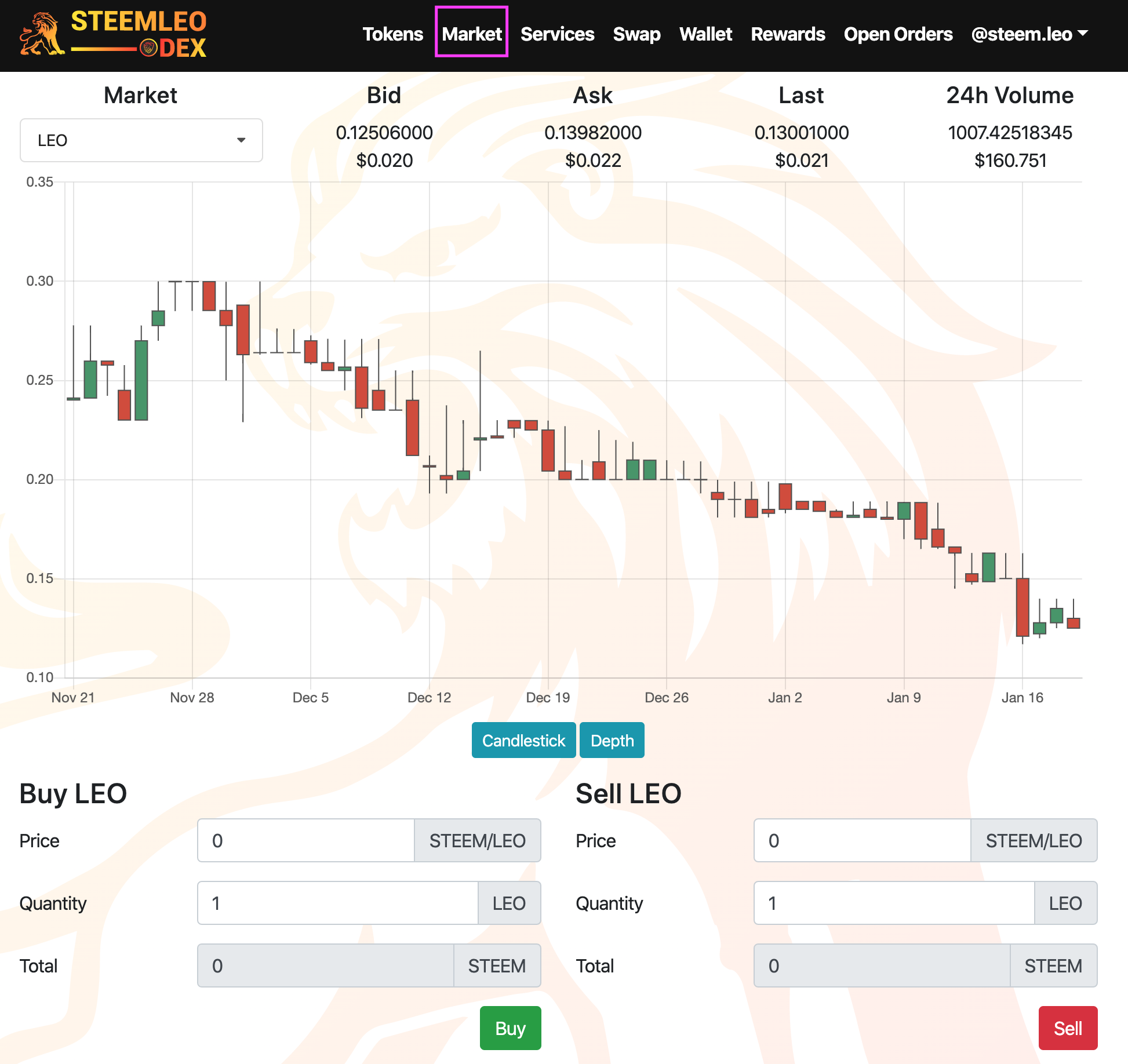Click the 0.30 y-axis label
1128x1064 pixels.
pos(39,281)
